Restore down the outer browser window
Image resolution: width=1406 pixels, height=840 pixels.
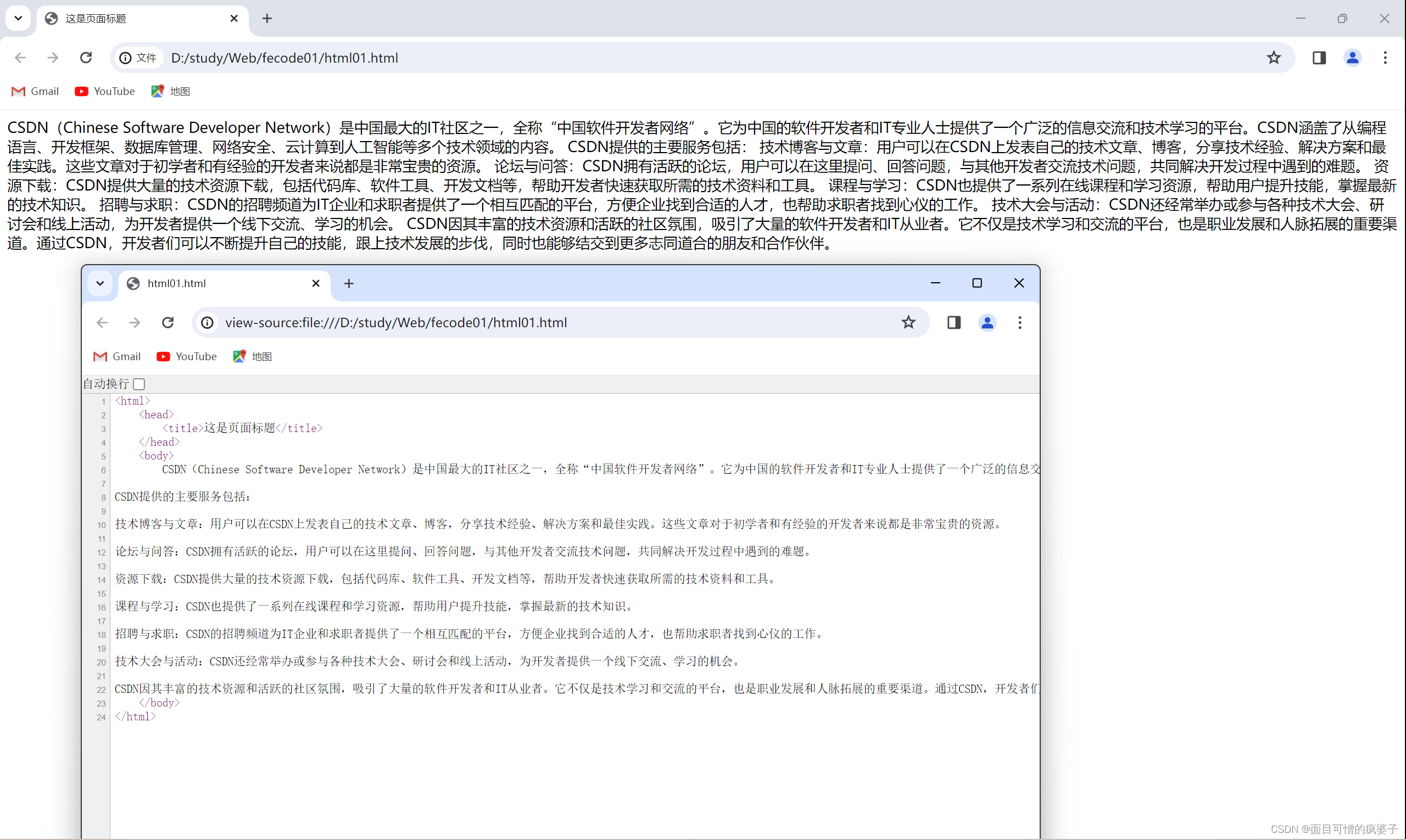click(x=1343, y=19)
